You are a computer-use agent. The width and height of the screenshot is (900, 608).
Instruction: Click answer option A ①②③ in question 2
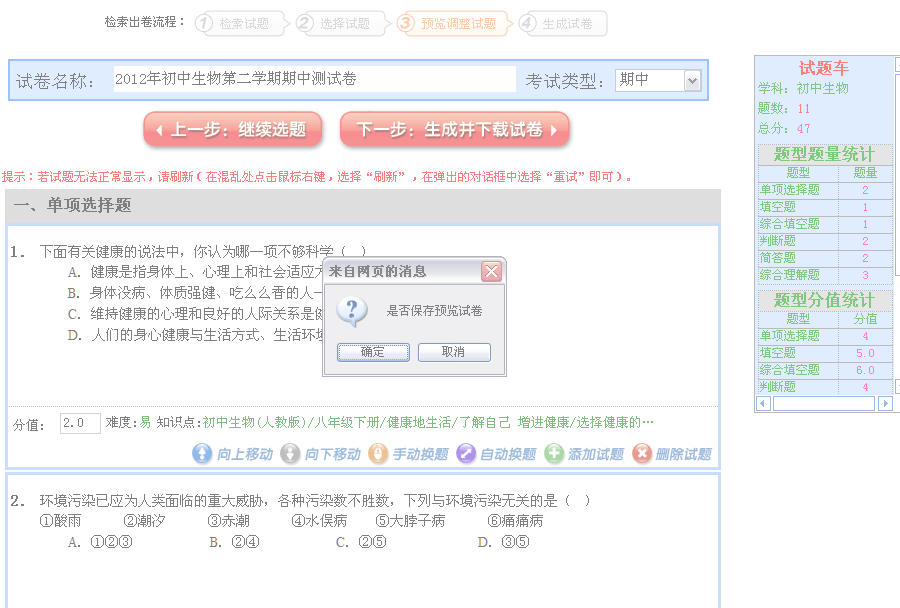tap(100, 542)
